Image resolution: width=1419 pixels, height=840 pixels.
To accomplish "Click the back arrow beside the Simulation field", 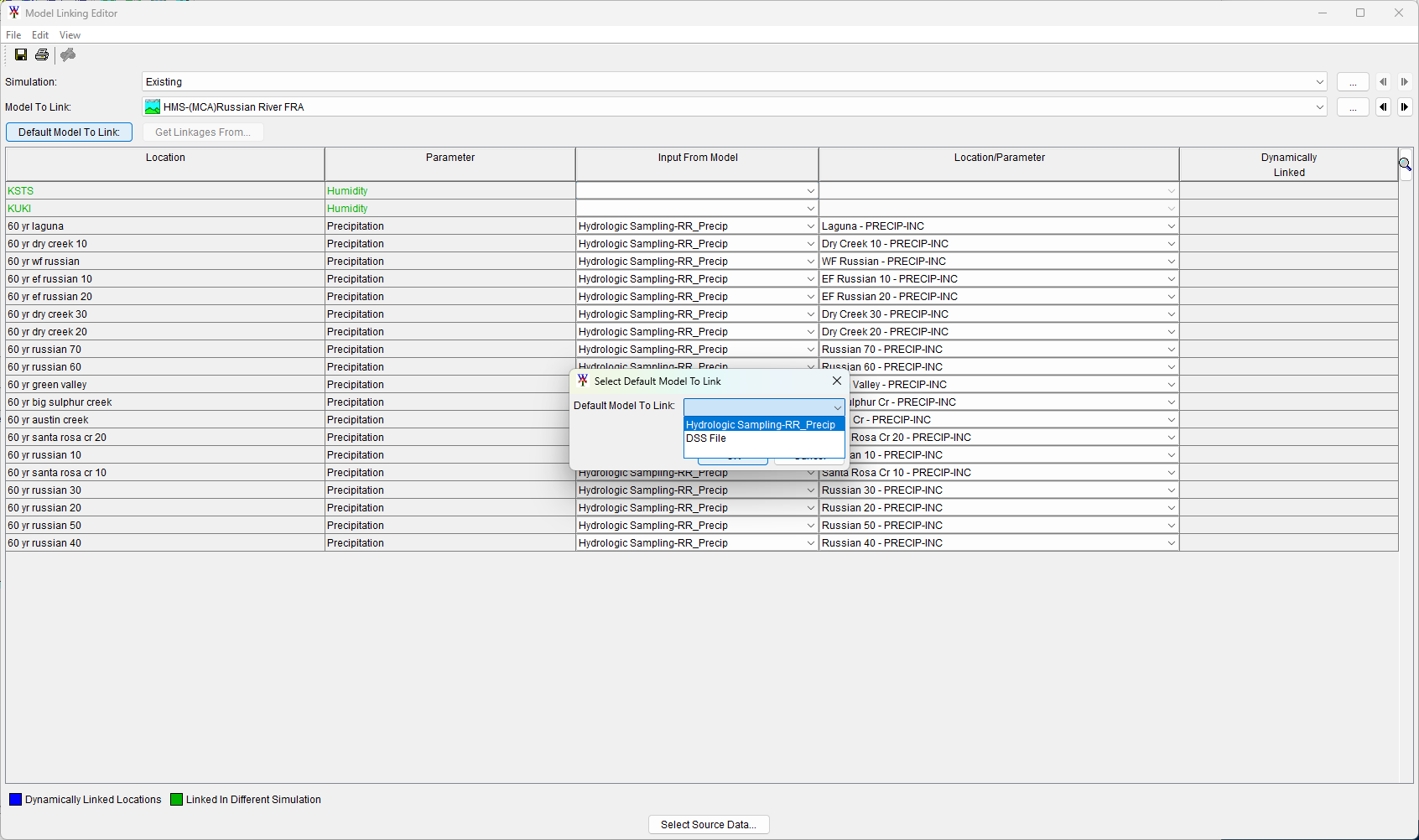I will tap(1384, 81).
